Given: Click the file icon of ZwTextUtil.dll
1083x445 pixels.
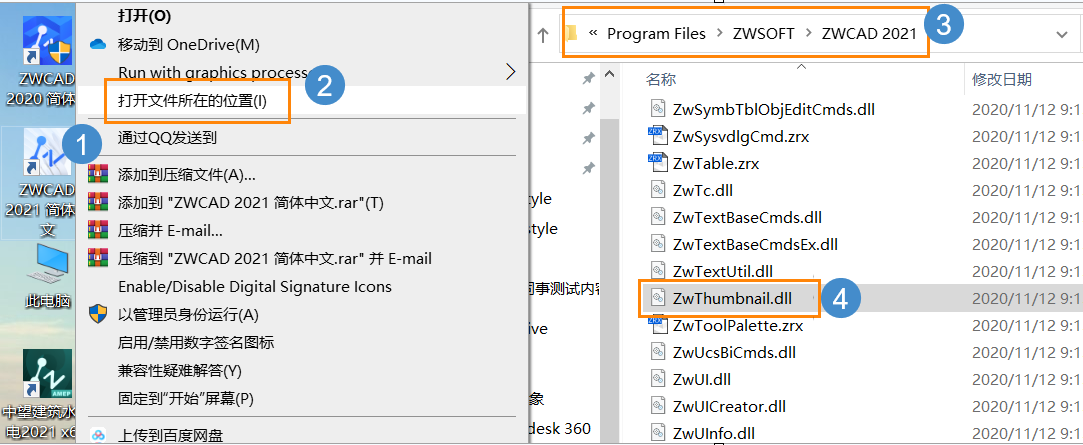Looking at the screenshot, I should click(657, 271).
